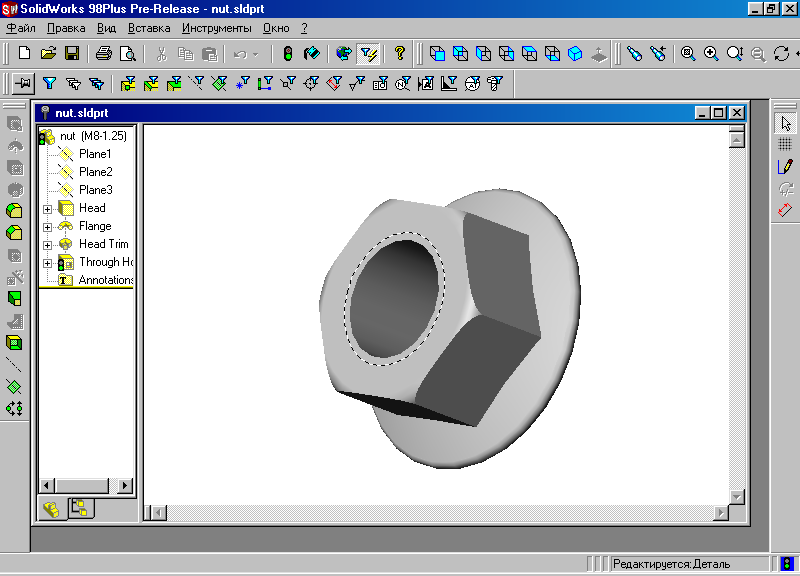Click viewport vertical scroll down arrow

(737, 496)
